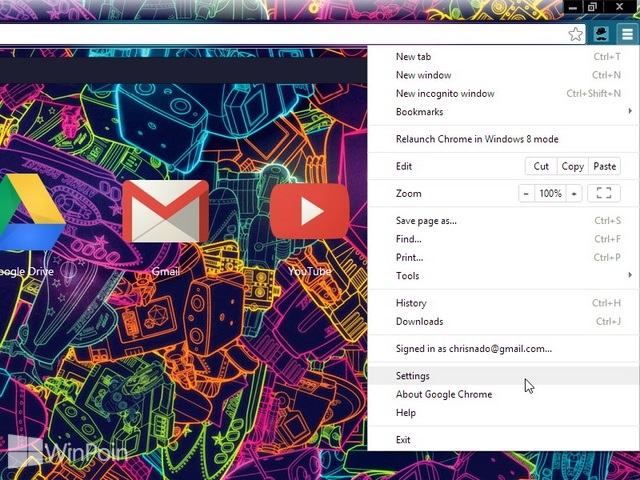This screenshot has height=480, width=640.
Task: Select Print... from the menu
Action: coord(504,258)
